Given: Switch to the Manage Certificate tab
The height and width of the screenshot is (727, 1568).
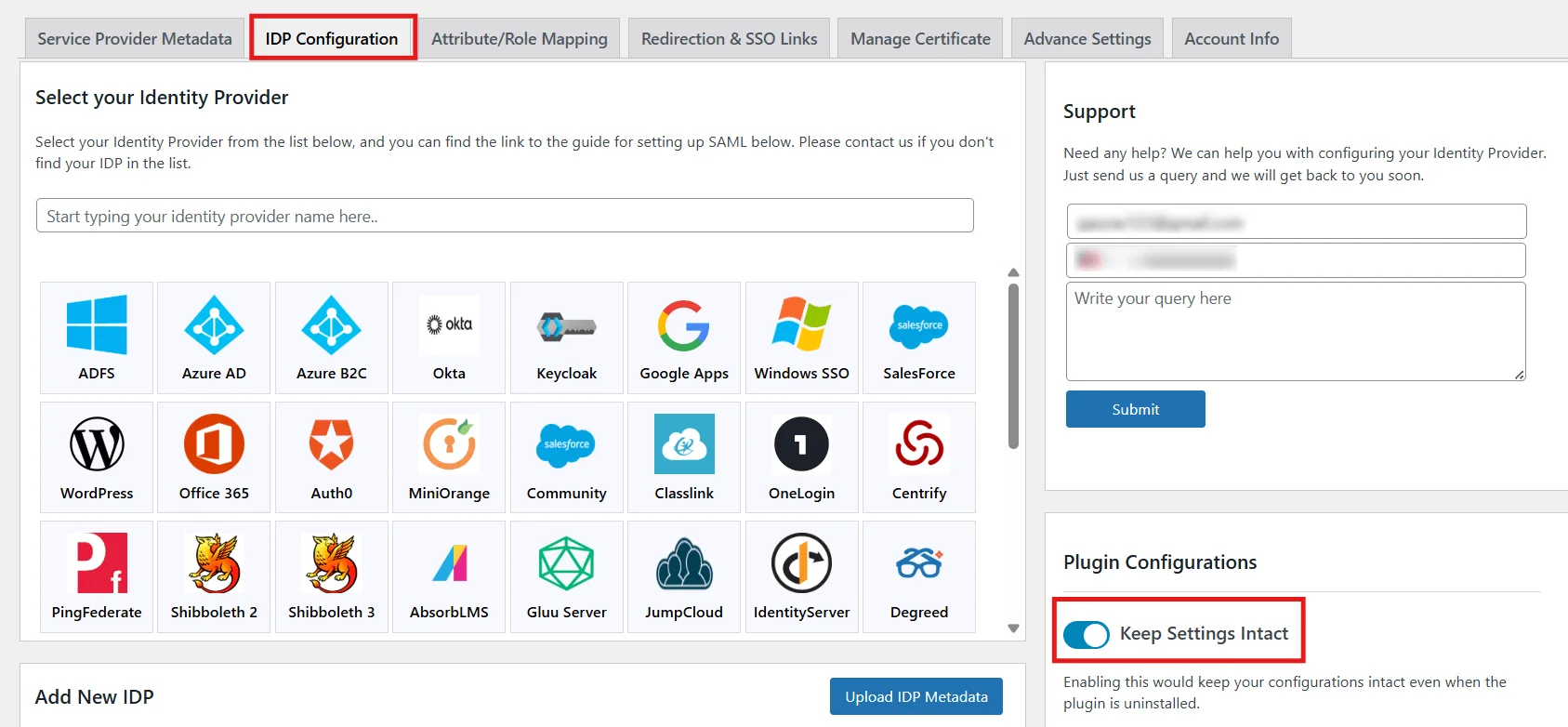Looking at the screenshot, I should click(920, 39).
